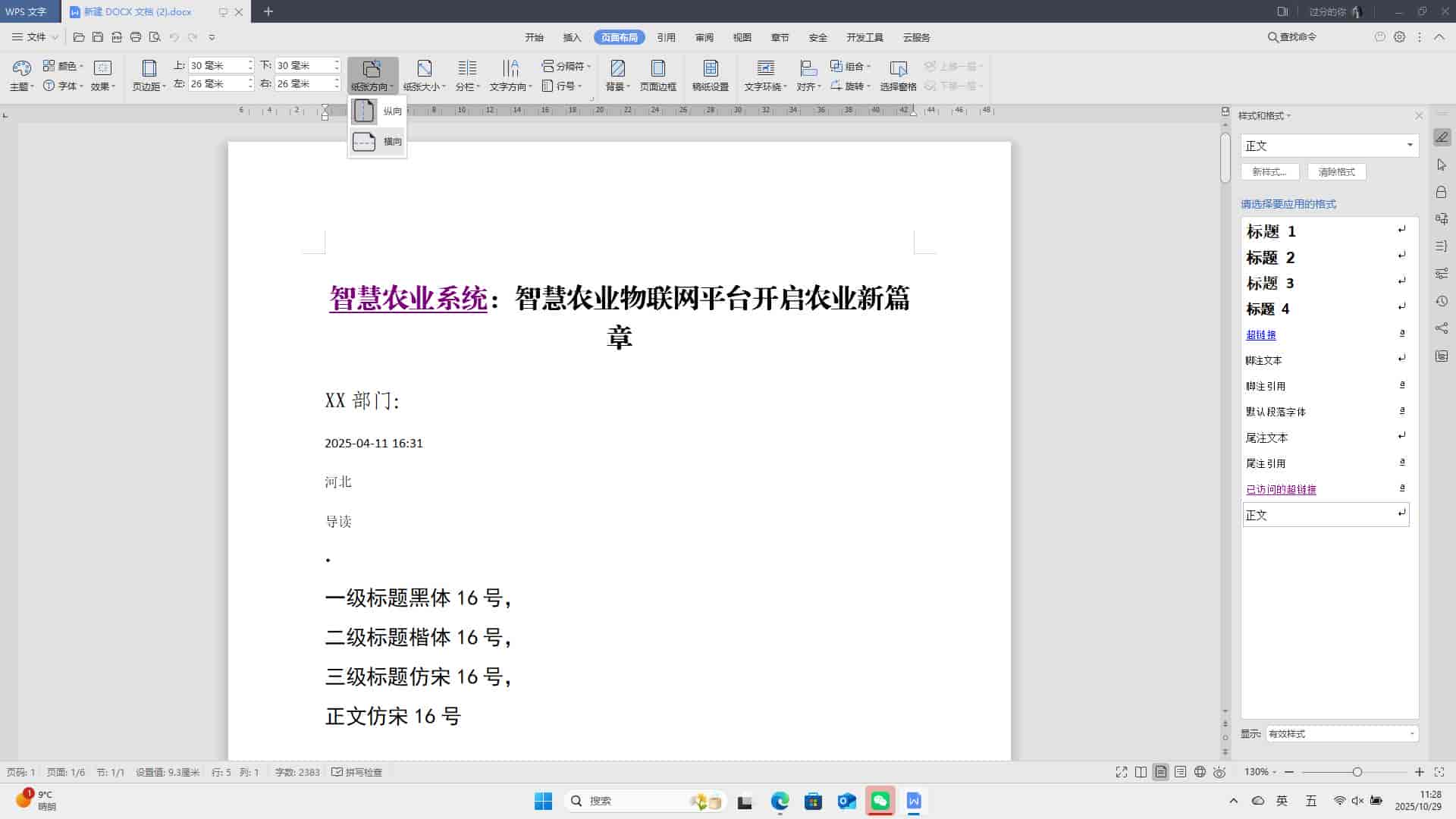Open the 引用 (References) tab
The height and width of the screenshot is (819, 1456).
tap(666, 37)
